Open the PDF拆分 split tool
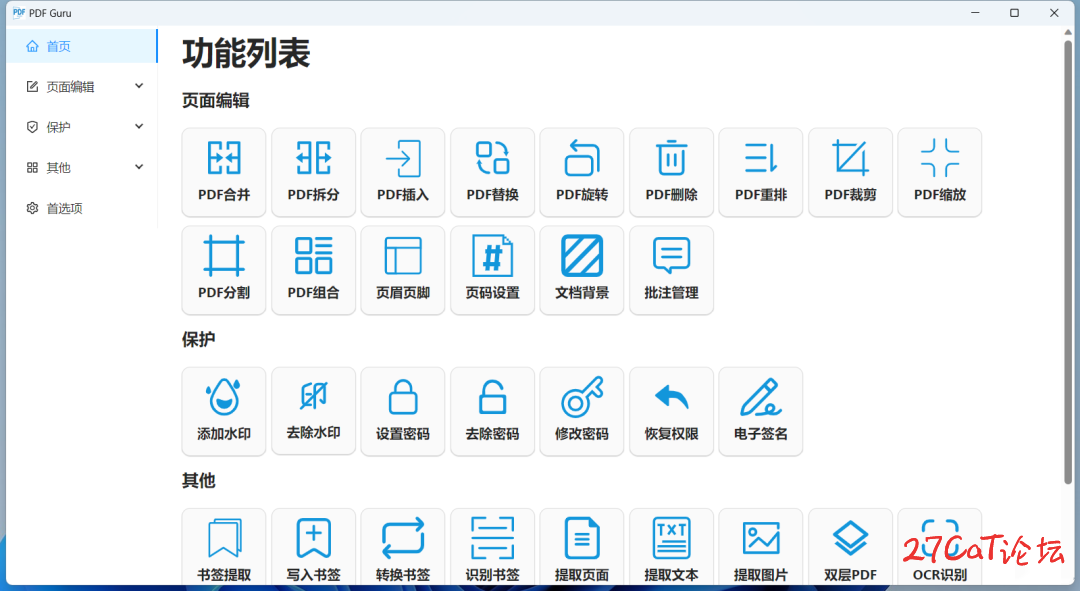The image size is (1080, 591). pos(313,172)
